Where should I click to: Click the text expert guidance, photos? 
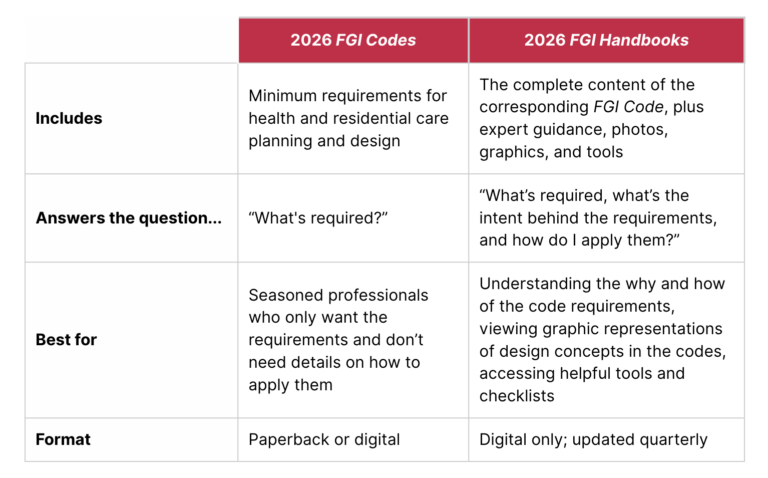574,129
